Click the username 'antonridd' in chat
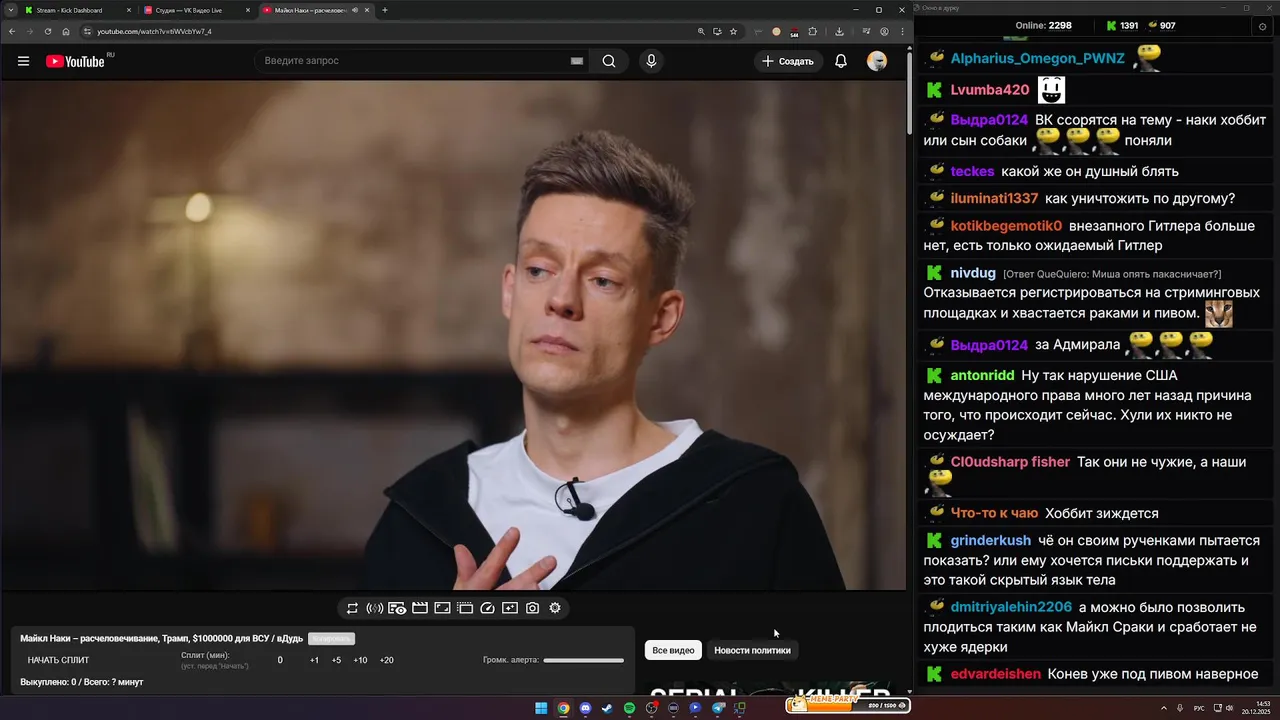 [x=982, y=376]
